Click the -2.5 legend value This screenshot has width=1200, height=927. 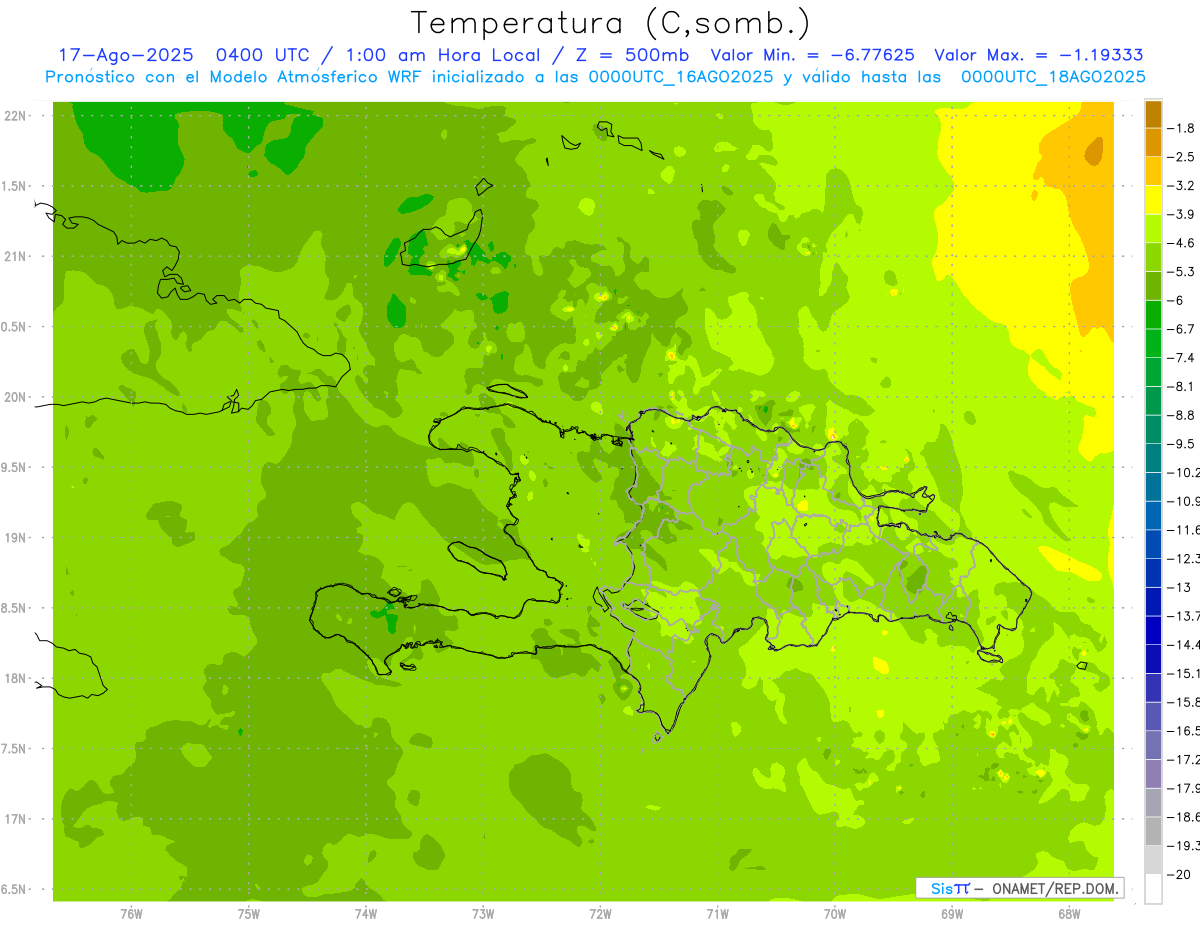1182,157
